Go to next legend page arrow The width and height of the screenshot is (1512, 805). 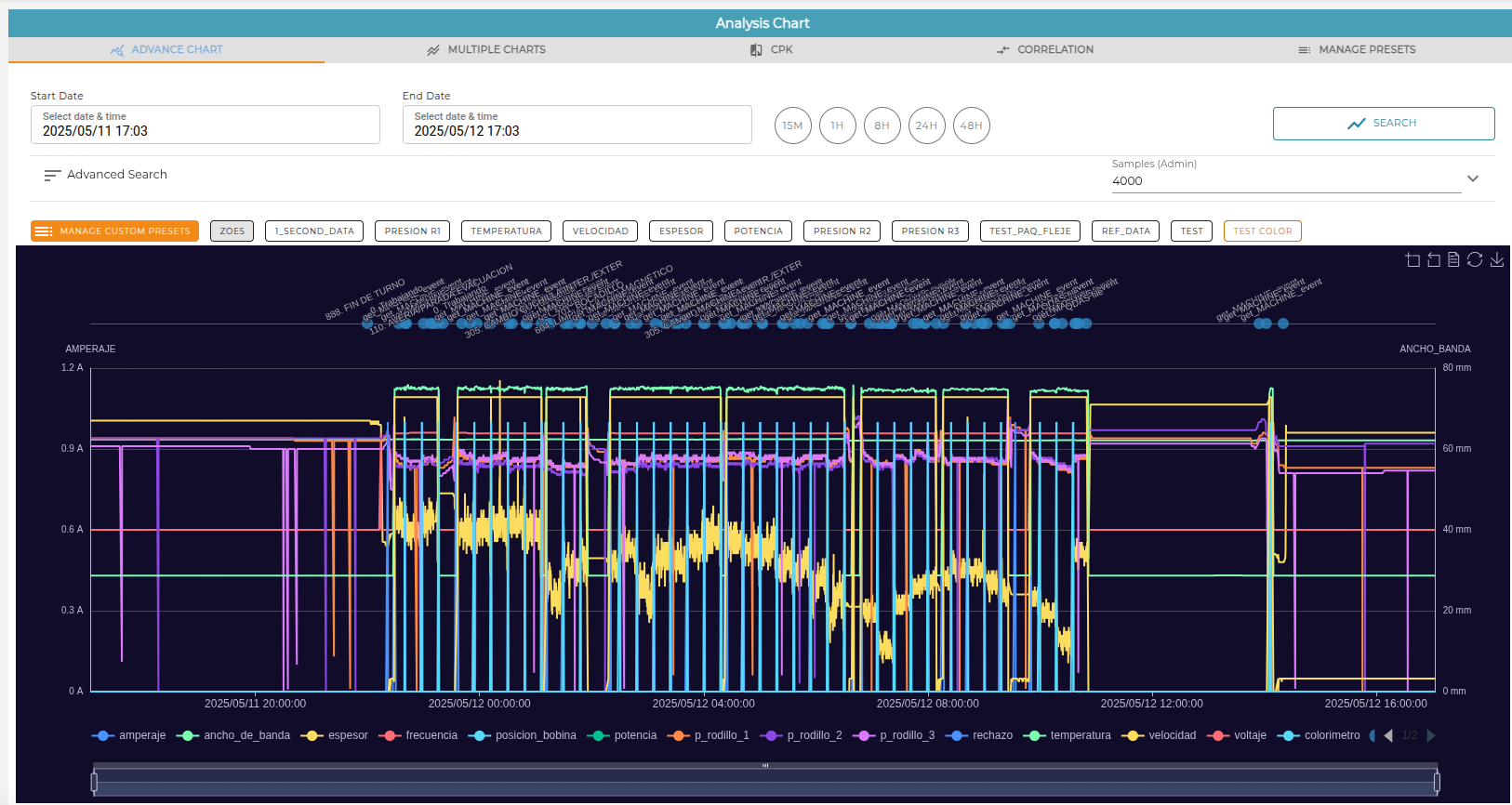[1431, 735]
